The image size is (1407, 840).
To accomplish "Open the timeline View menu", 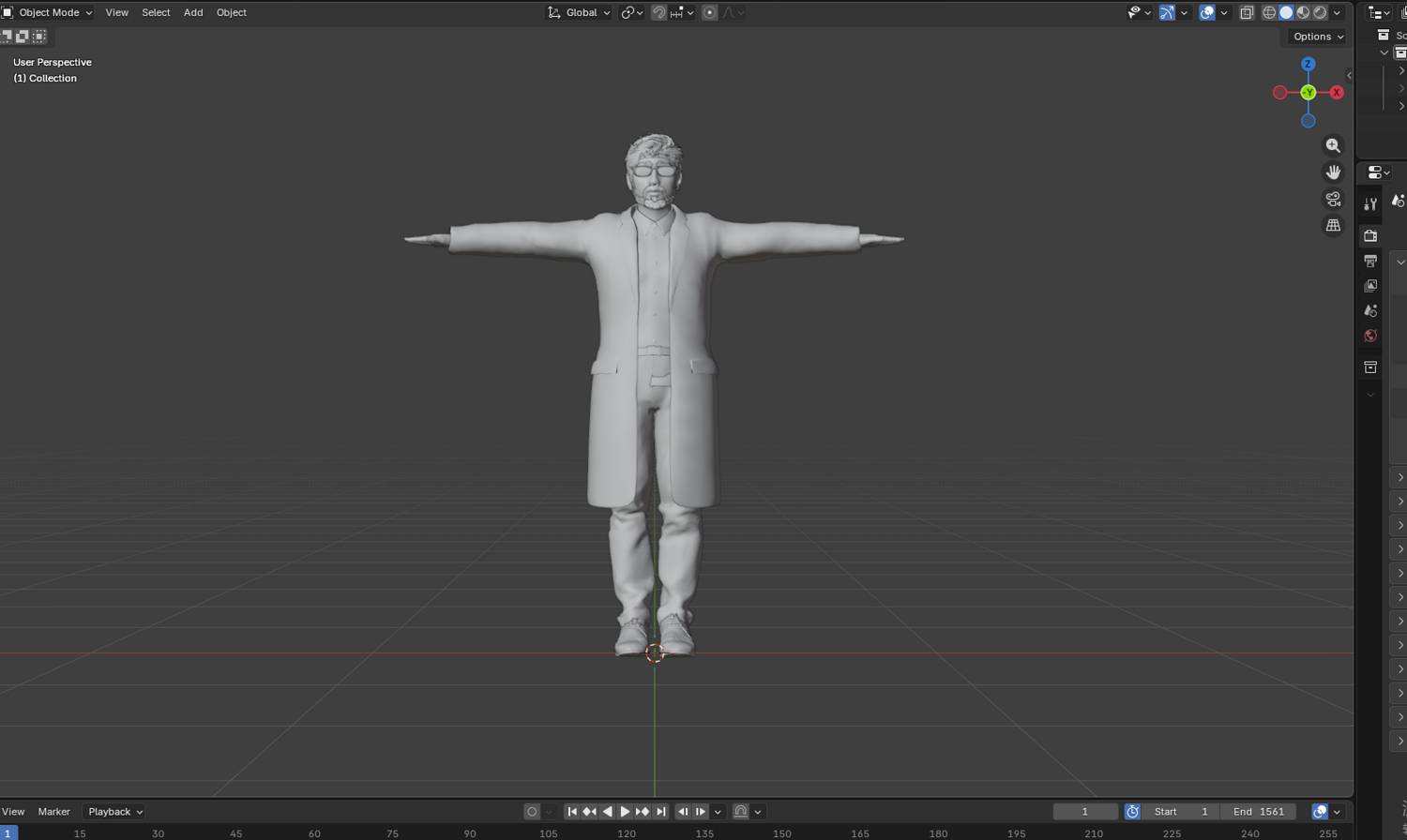I will pos(13,812).
